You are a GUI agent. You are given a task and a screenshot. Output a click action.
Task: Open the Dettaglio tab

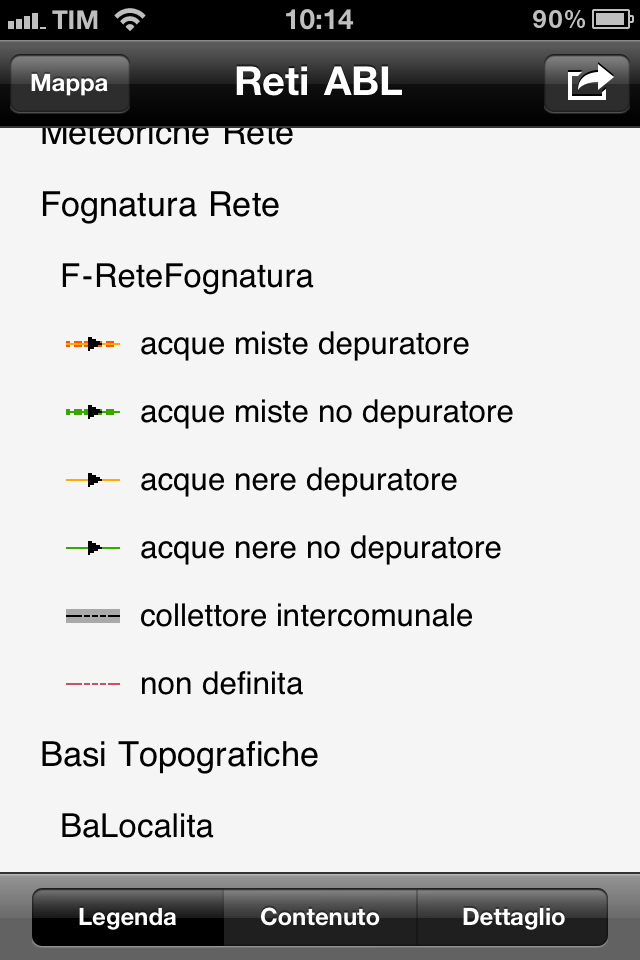click(x=513, y=917)
